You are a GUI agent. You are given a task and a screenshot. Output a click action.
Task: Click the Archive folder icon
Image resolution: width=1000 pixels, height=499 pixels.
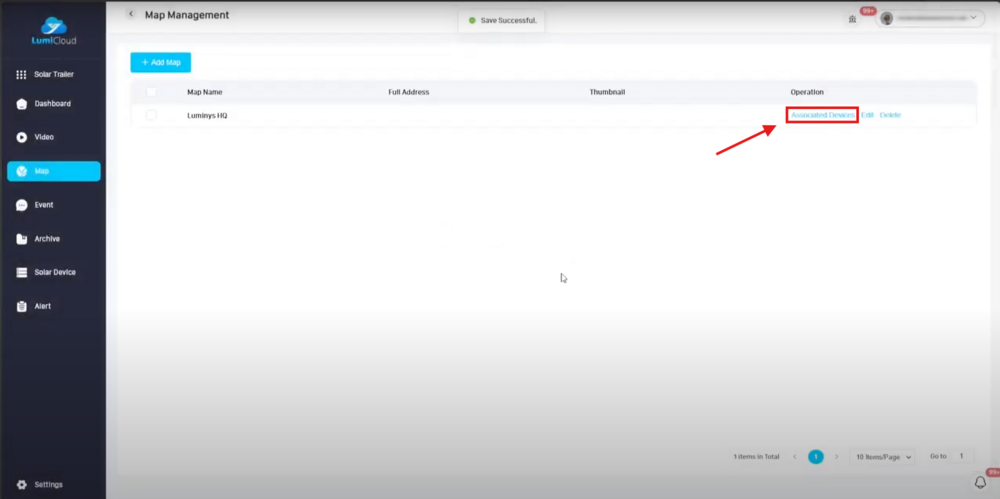21,239
